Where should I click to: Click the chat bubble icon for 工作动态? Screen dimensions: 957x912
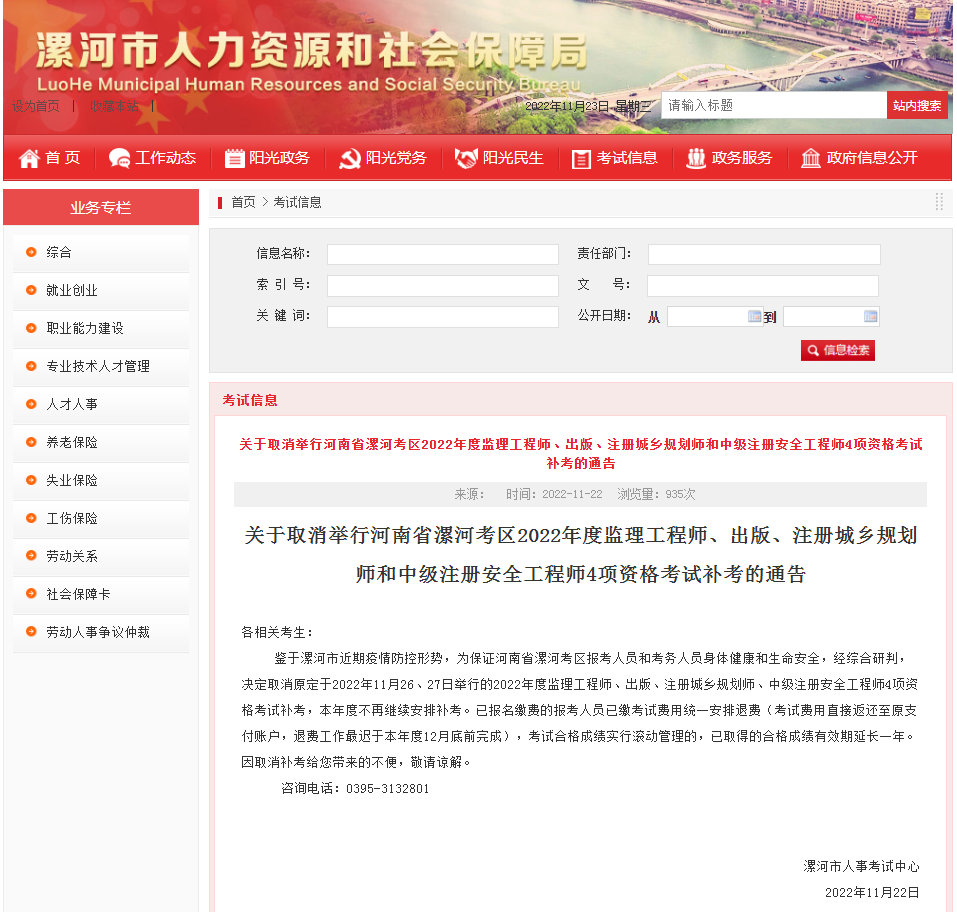point(119,158)
